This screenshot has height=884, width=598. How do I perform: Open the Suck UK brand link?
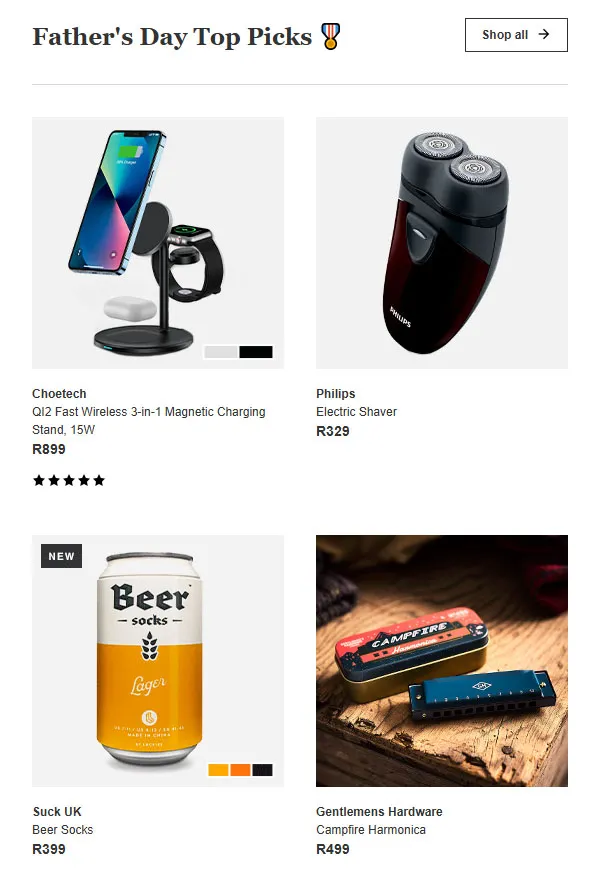coord(57,811)
